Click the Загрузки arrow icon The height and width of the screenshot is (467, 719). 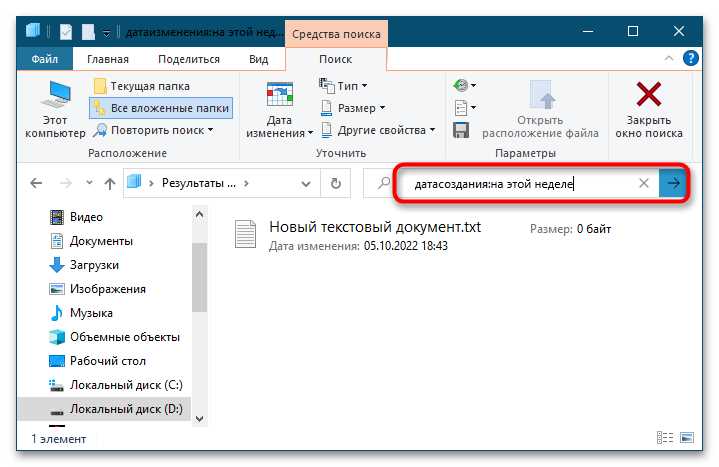[56, 265]
